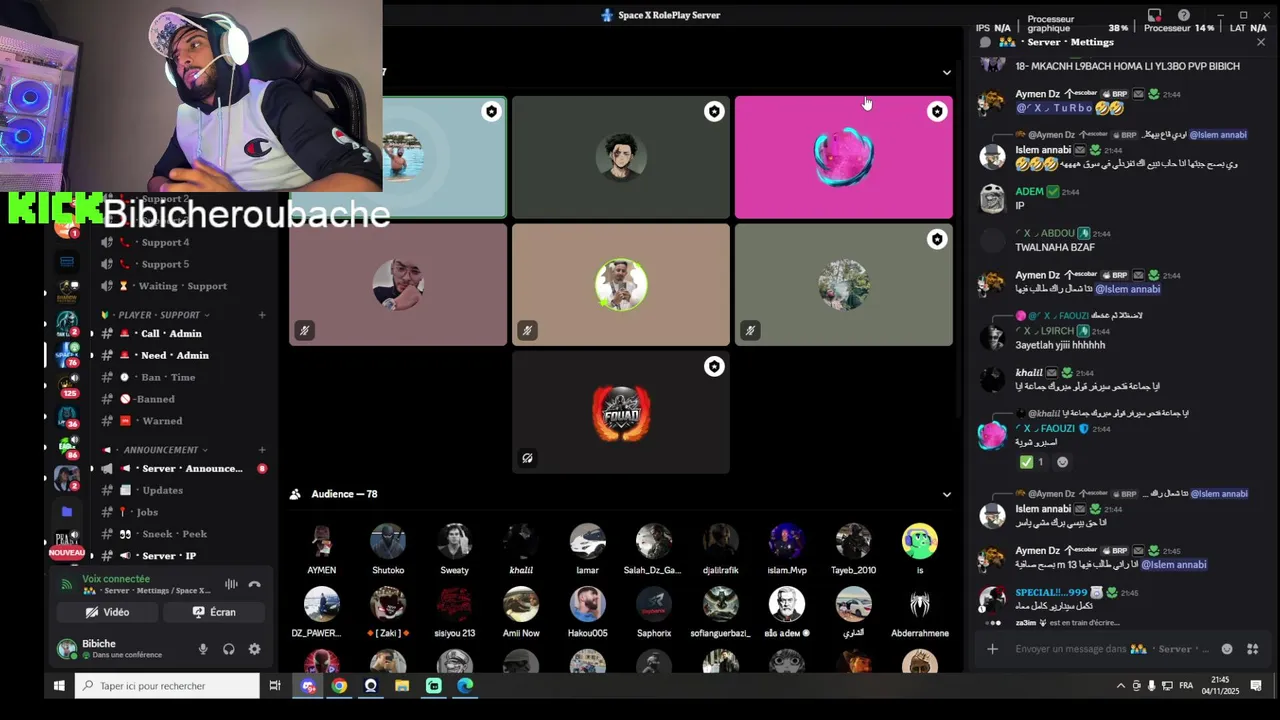Open the Need · Admin channel
Screen dimensions: 1280x720
point(174,355)
